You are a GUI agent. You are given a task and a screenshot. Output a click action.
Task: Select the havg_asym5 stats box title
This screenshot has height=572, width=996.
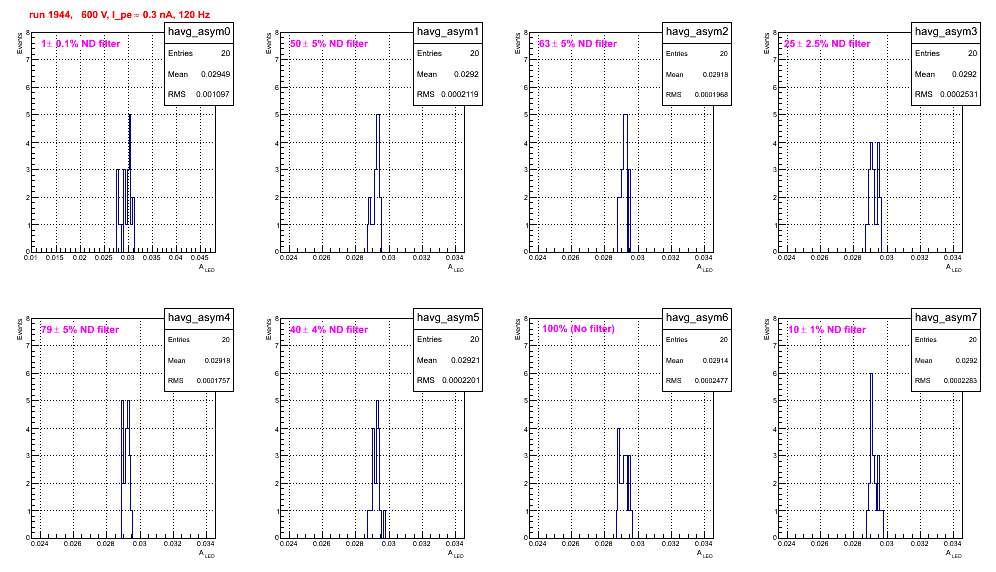448,317
